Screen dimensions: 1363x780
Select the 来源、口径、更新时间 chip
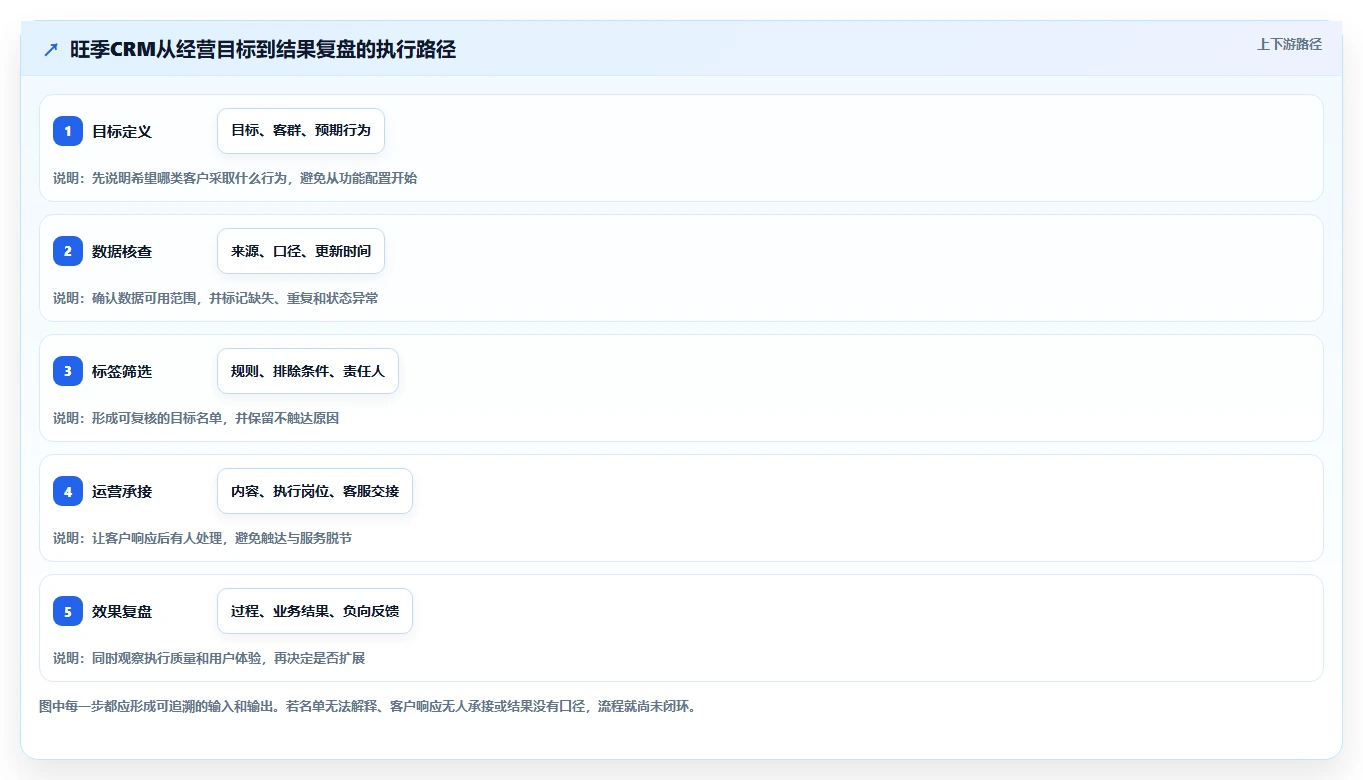(x=301, y=251)
